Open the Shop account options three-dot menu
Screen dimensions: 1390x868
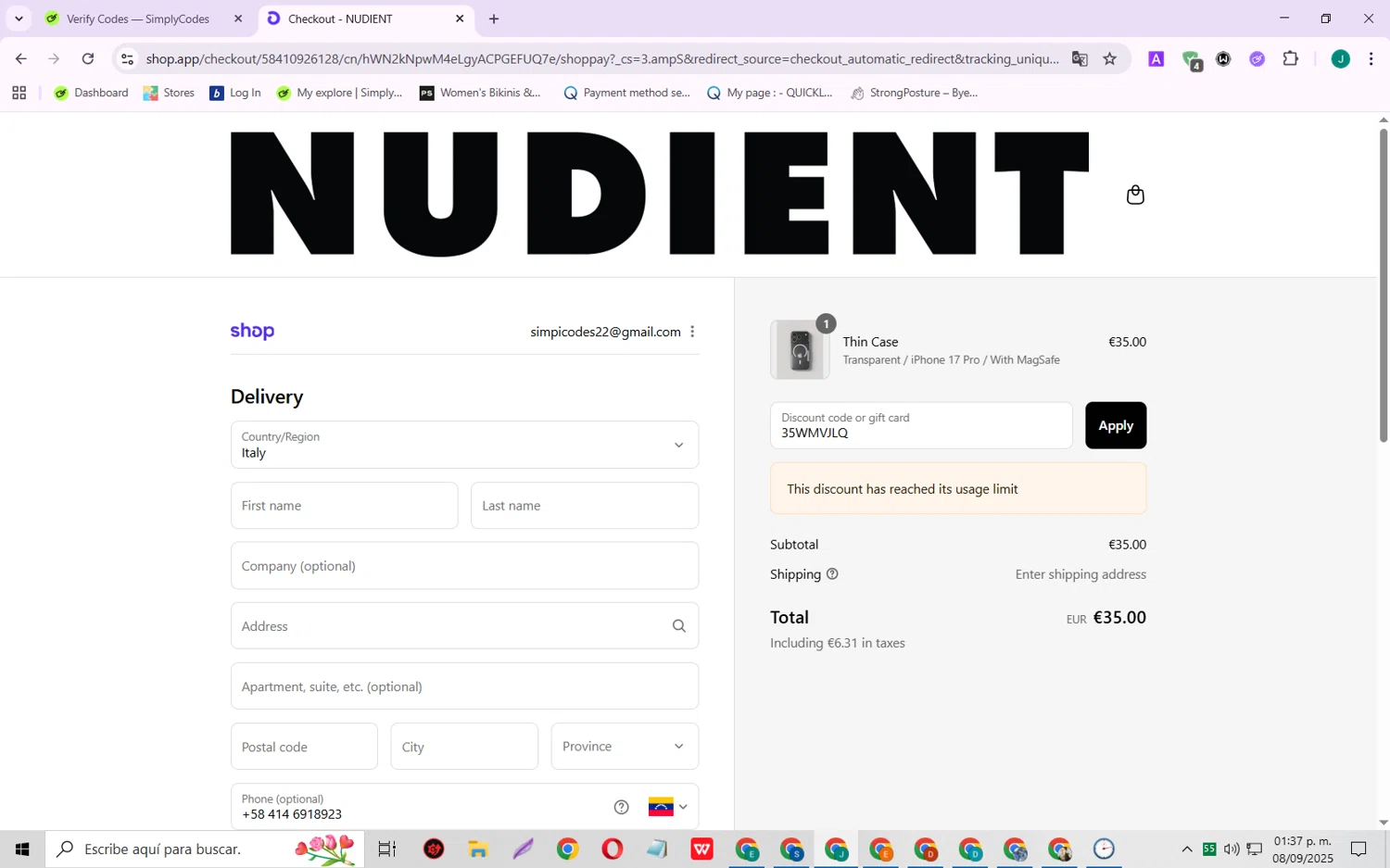tap(692, 332)
